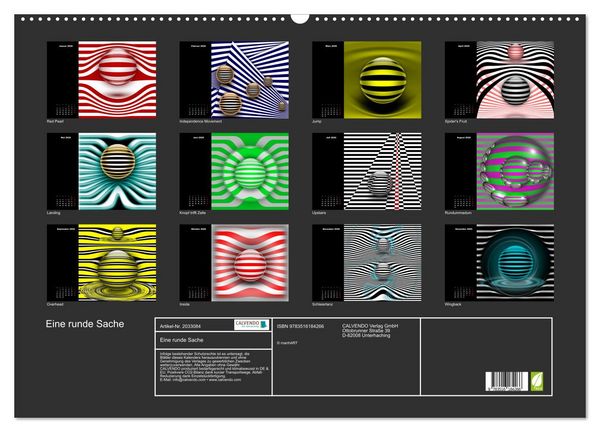Open the blue striped Independence Movement image

click(250, 80)
